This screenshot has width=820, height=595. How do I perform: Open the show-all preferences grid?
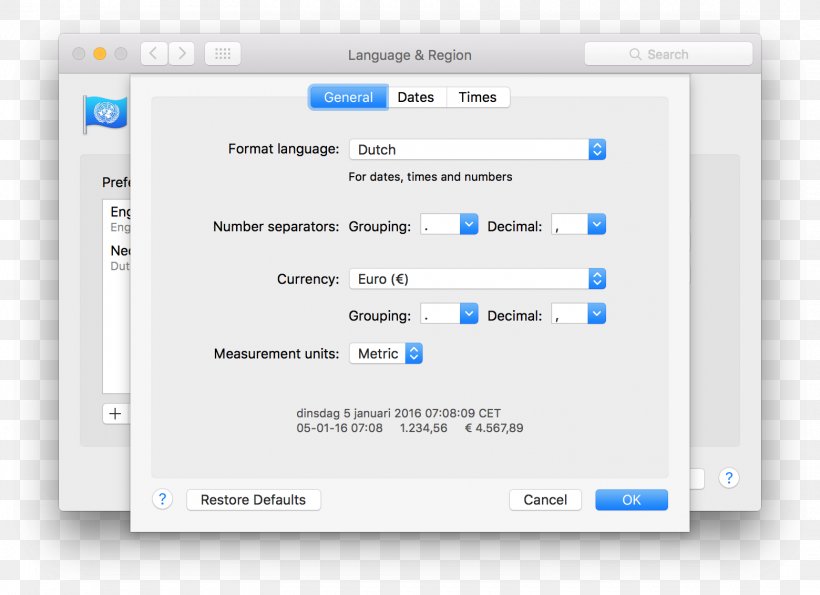click(x=222, y=54)
